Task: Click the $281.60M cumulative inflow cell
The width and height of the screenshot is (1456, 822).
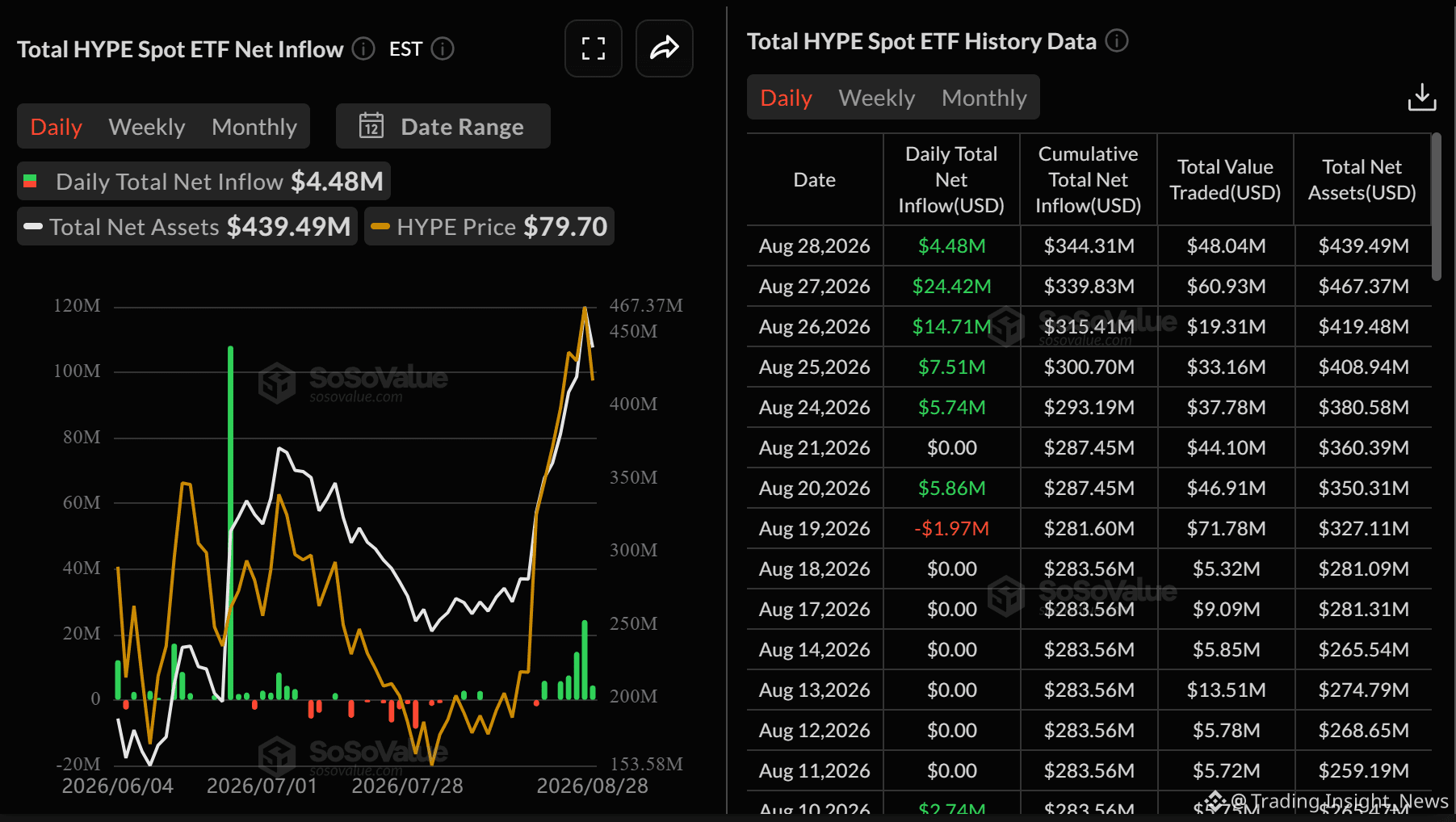Action: click(1089, 528)
